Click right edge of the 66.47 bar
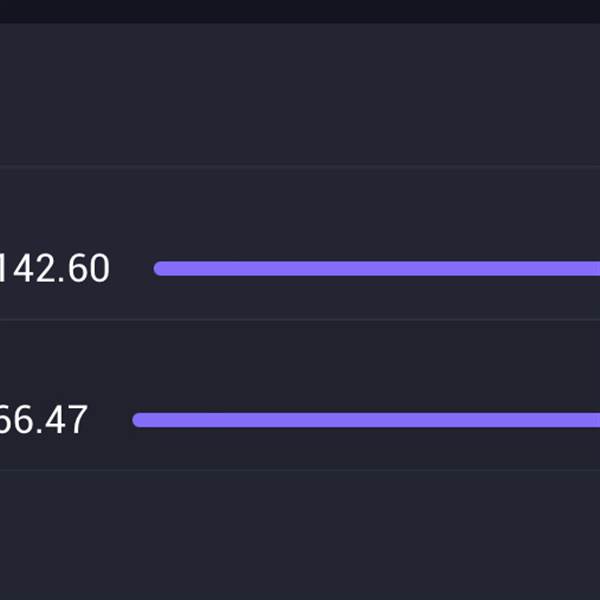 click(x=595, y=420)
